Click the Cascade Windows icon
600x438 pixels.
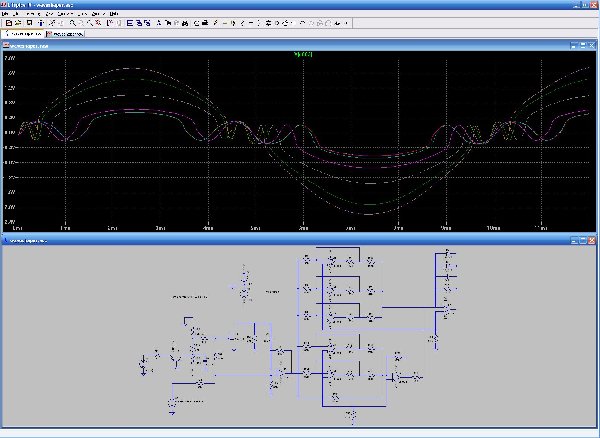[139, 23]
